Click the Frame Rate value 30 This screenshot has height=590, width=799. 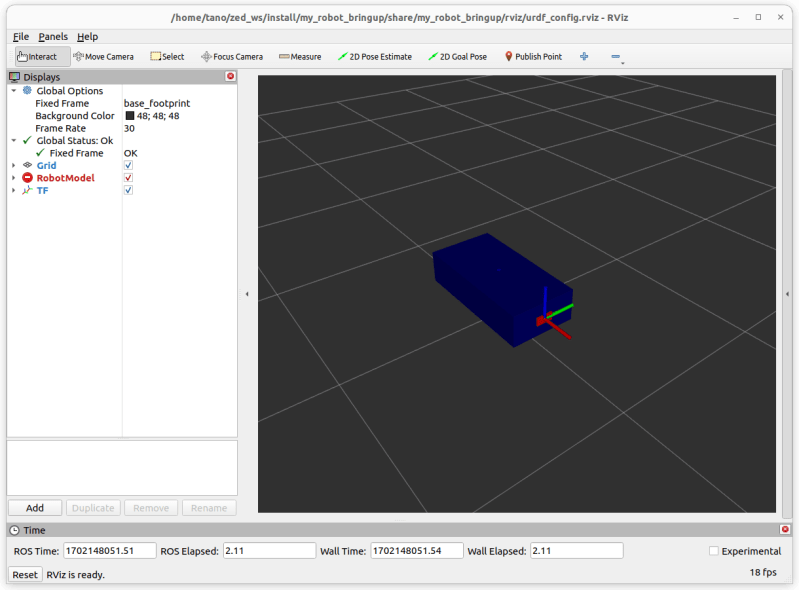coord(129,128)
